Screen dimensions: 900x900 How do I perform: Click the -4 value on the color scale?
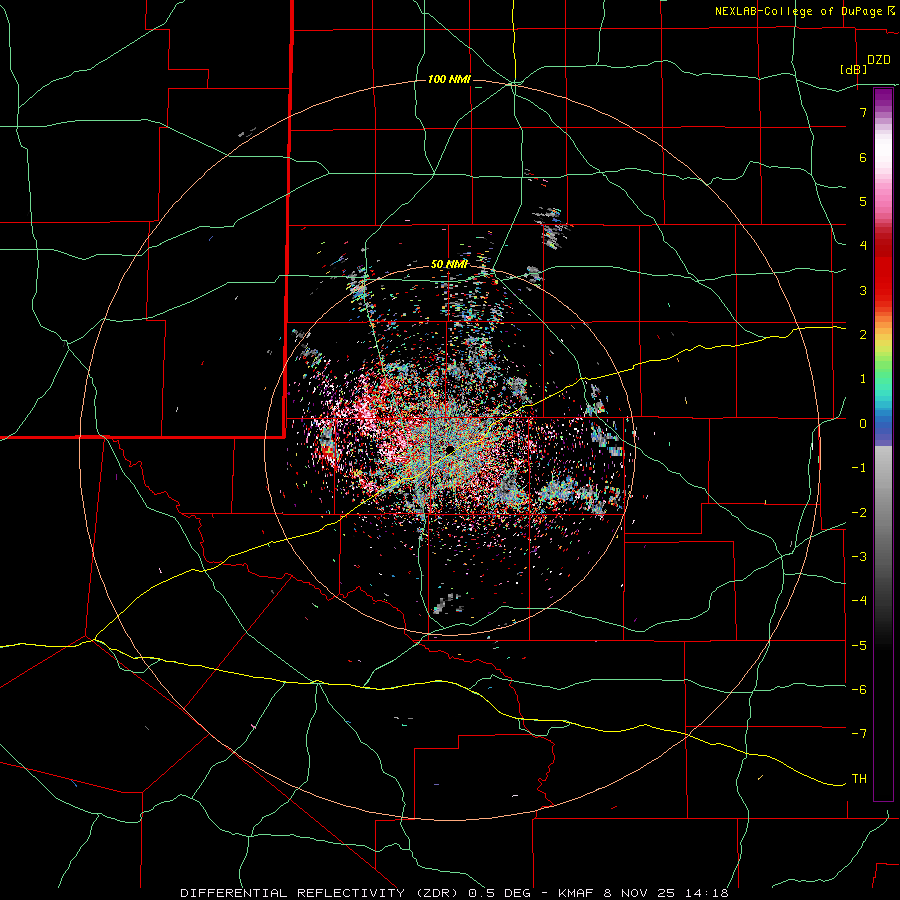[859, 600]
